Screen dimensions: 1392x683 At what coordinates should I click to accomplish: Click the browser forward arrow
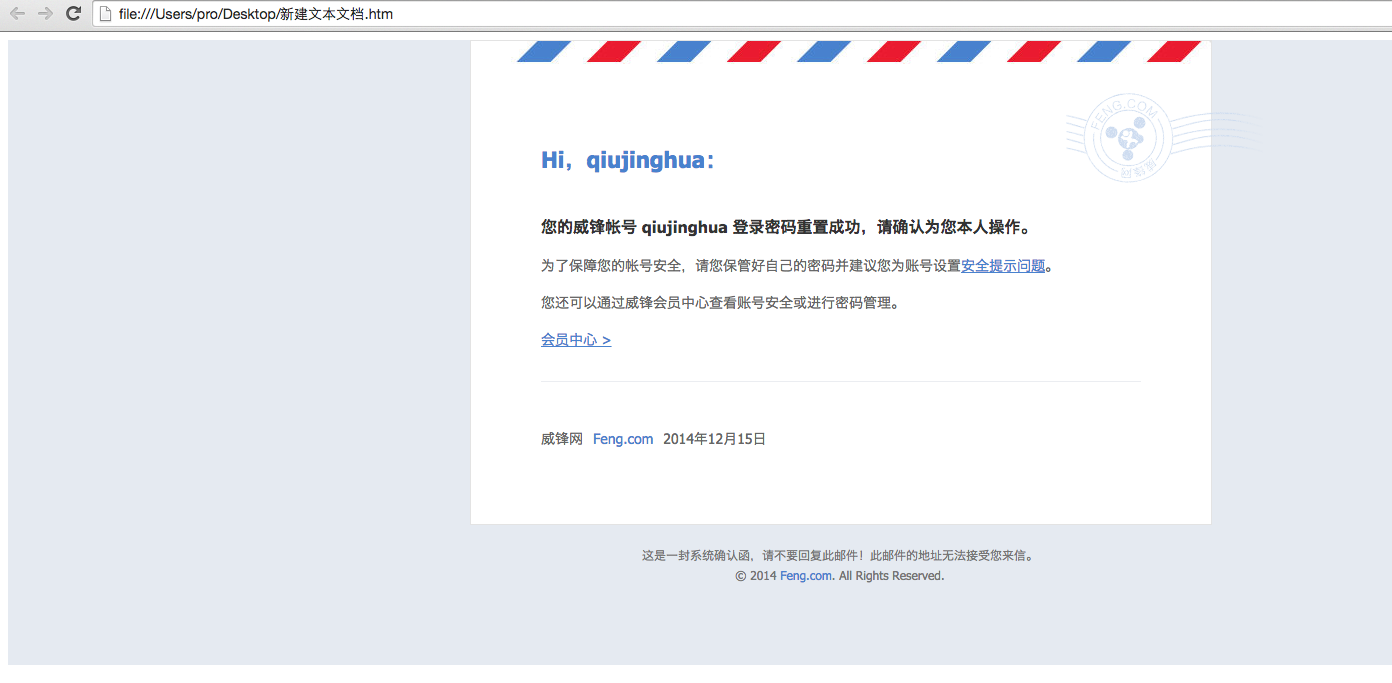45,14
